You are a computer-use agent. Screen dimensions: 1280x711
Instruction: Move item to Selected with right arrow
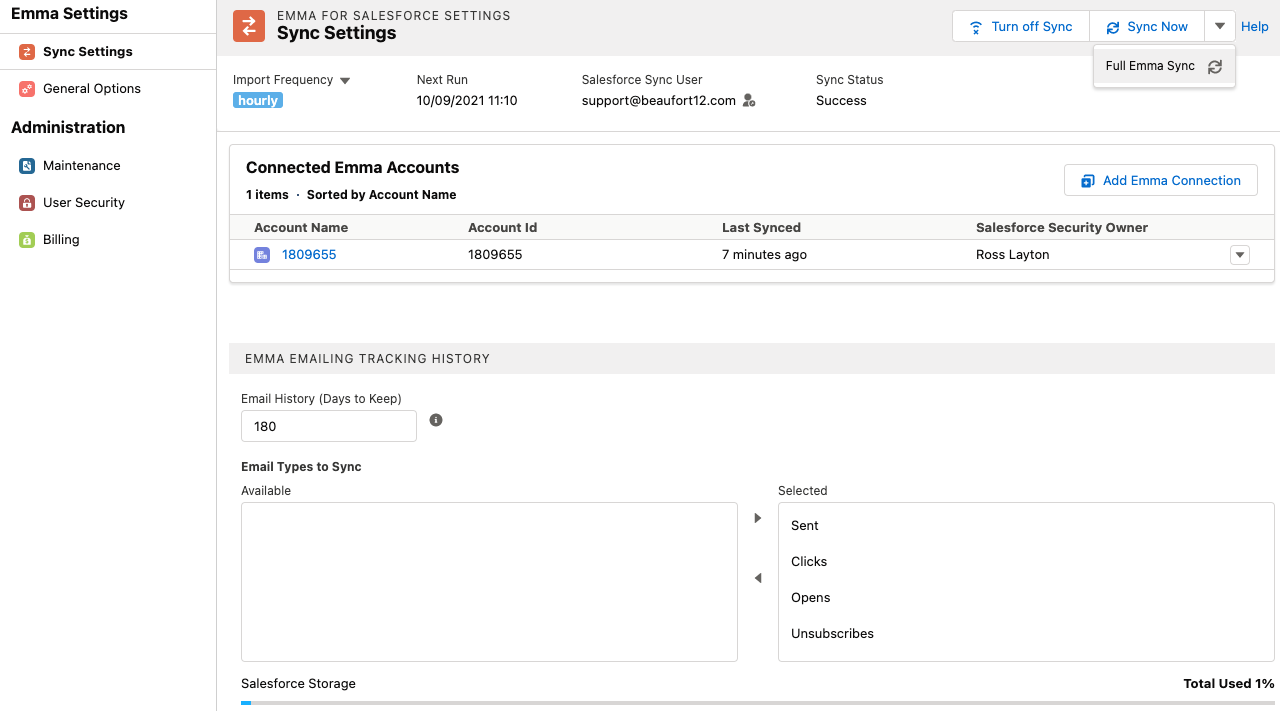(758, 518)
